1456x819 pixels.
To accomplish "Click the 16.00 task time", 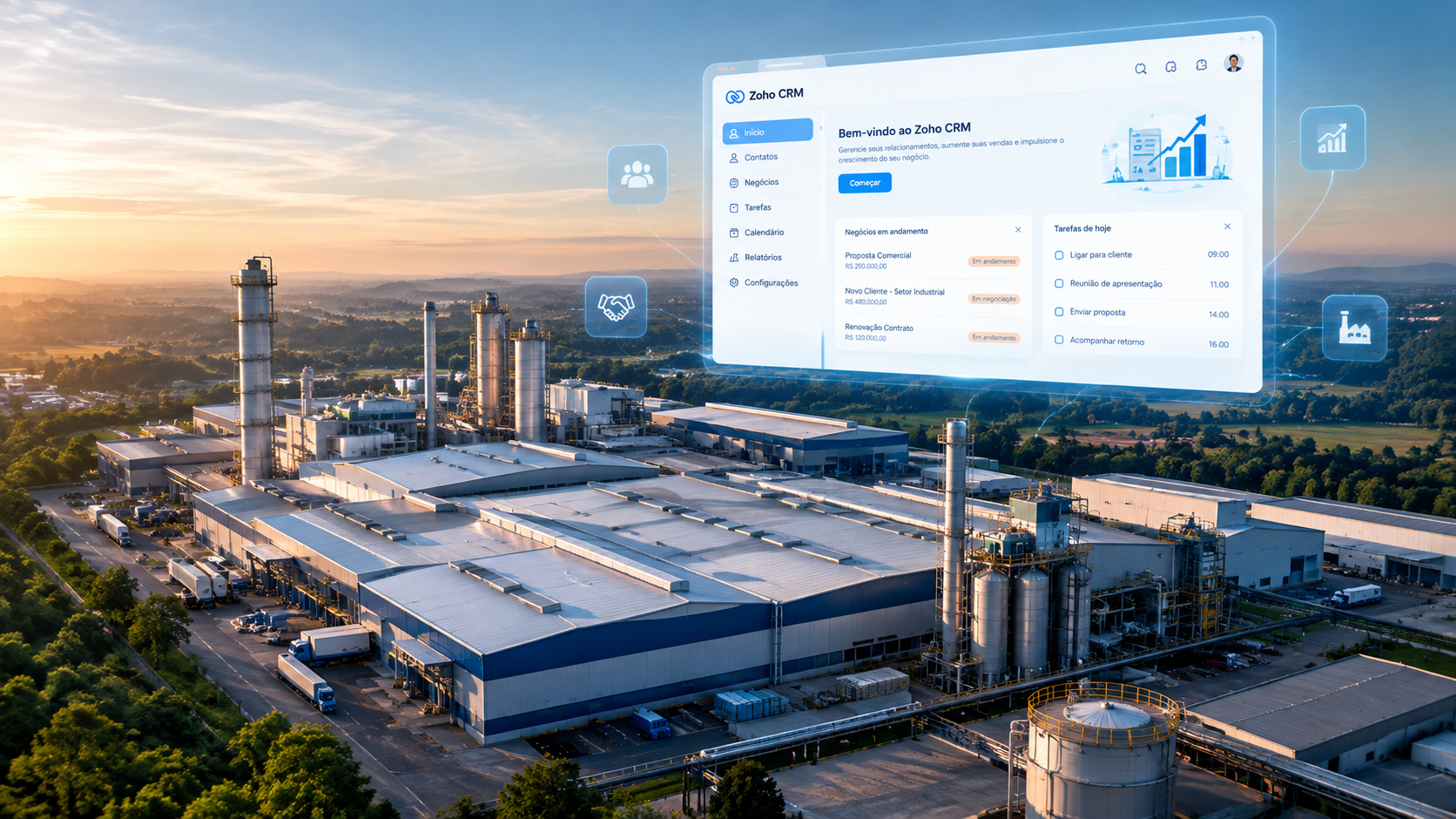I will point(1219,344).
